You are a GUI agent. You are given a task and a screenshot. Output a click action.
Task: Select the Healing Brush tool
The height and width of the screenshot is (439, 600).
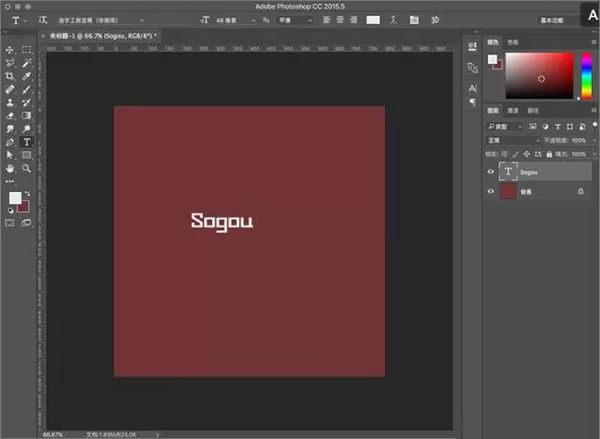10,89
